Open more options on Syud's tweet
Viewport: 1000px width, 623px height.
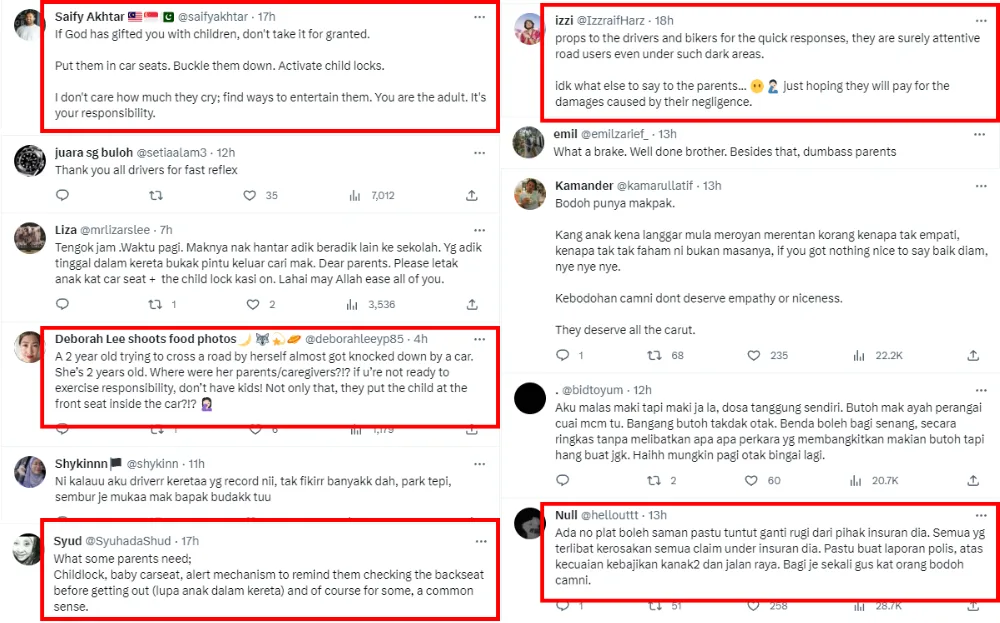coord(481,541)
